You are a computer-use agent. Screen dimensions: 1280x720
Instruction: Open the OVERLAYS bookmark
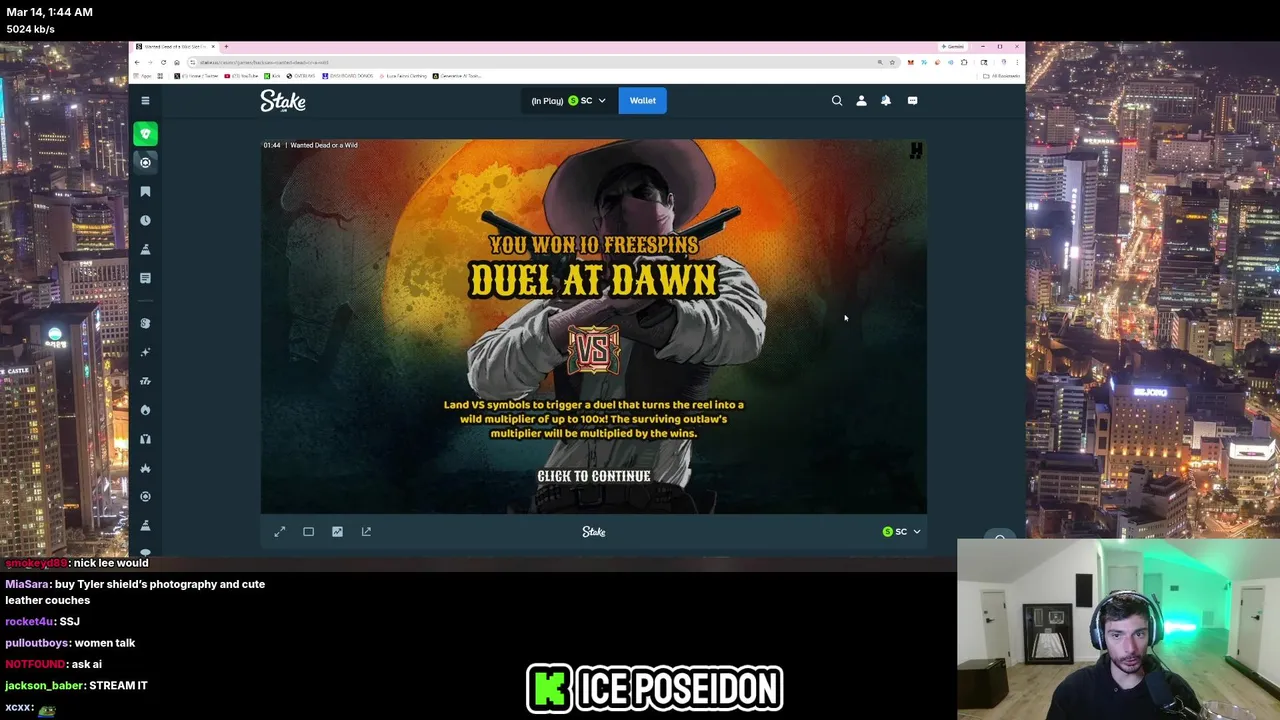click(x=302, y=76)
